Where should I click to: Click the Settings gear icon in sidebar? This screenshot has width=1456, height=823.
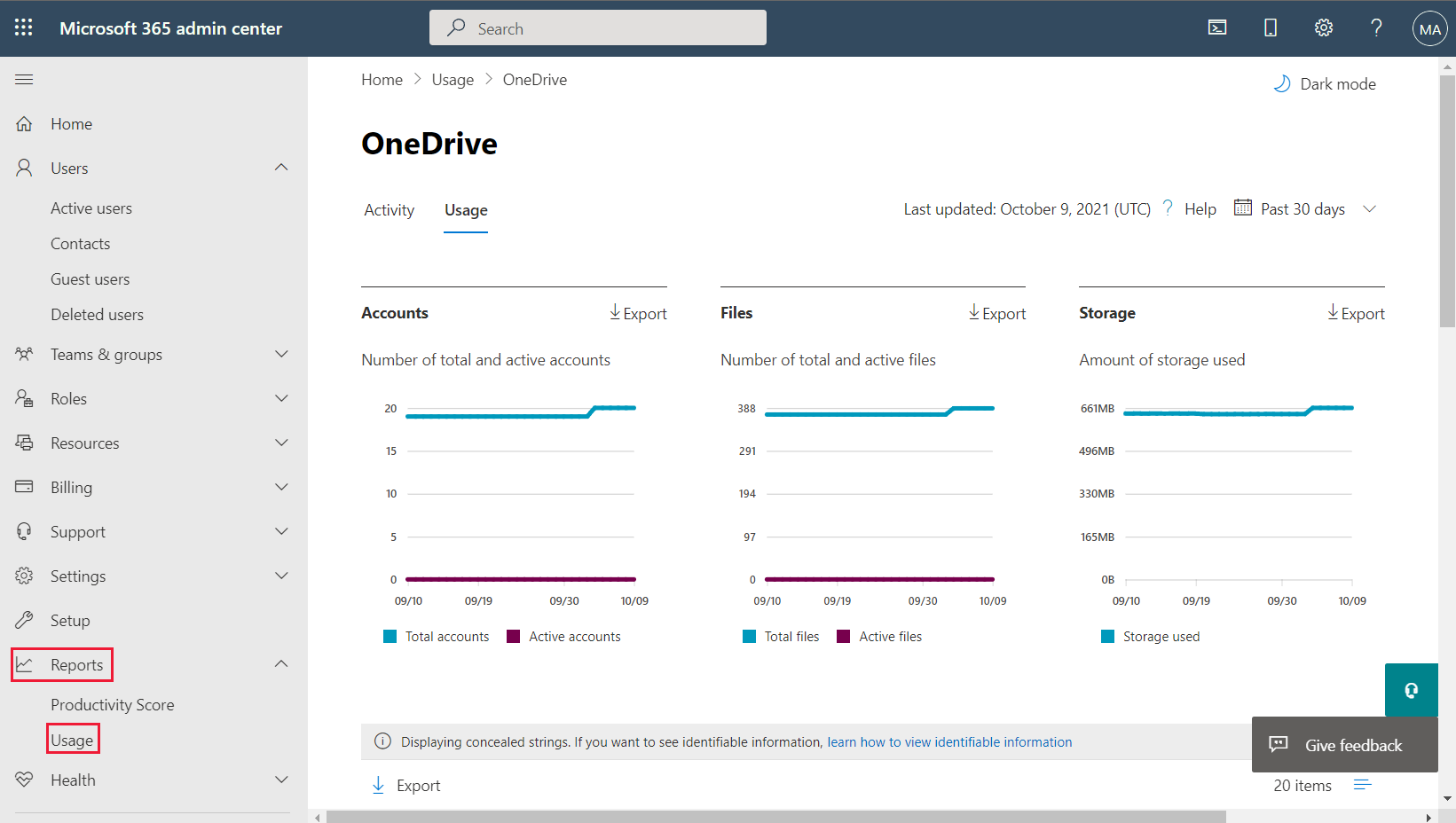(x=24, y=576)
